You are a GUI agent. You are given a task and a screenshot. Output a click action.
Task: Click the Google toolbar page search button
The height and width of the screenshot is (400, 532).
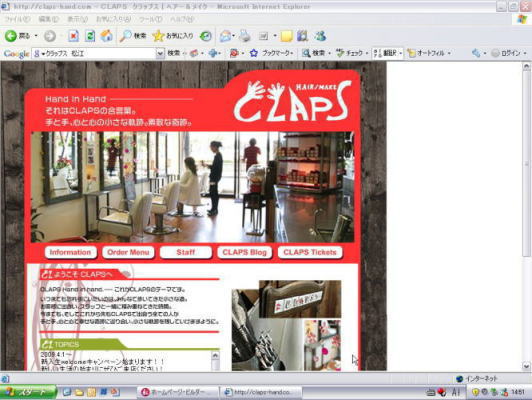coord(314,53)
